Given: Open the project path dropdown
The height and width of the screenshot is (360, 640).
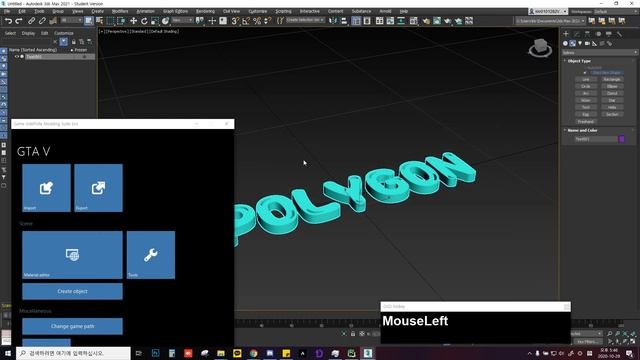Looking at the screenshot, I should (550, 20).
